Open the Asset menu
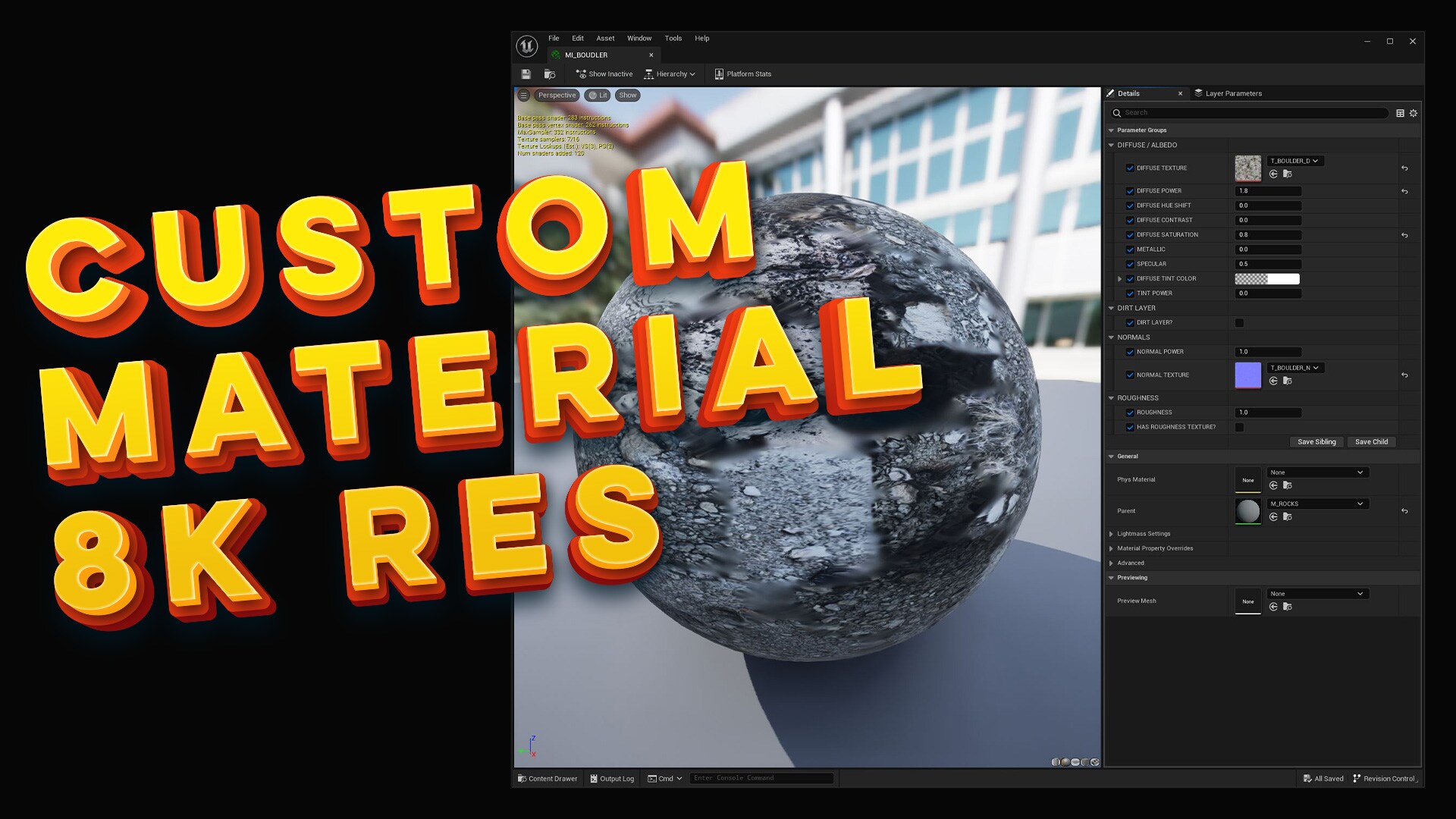The image size is (1456, 819). coord(604,39)
